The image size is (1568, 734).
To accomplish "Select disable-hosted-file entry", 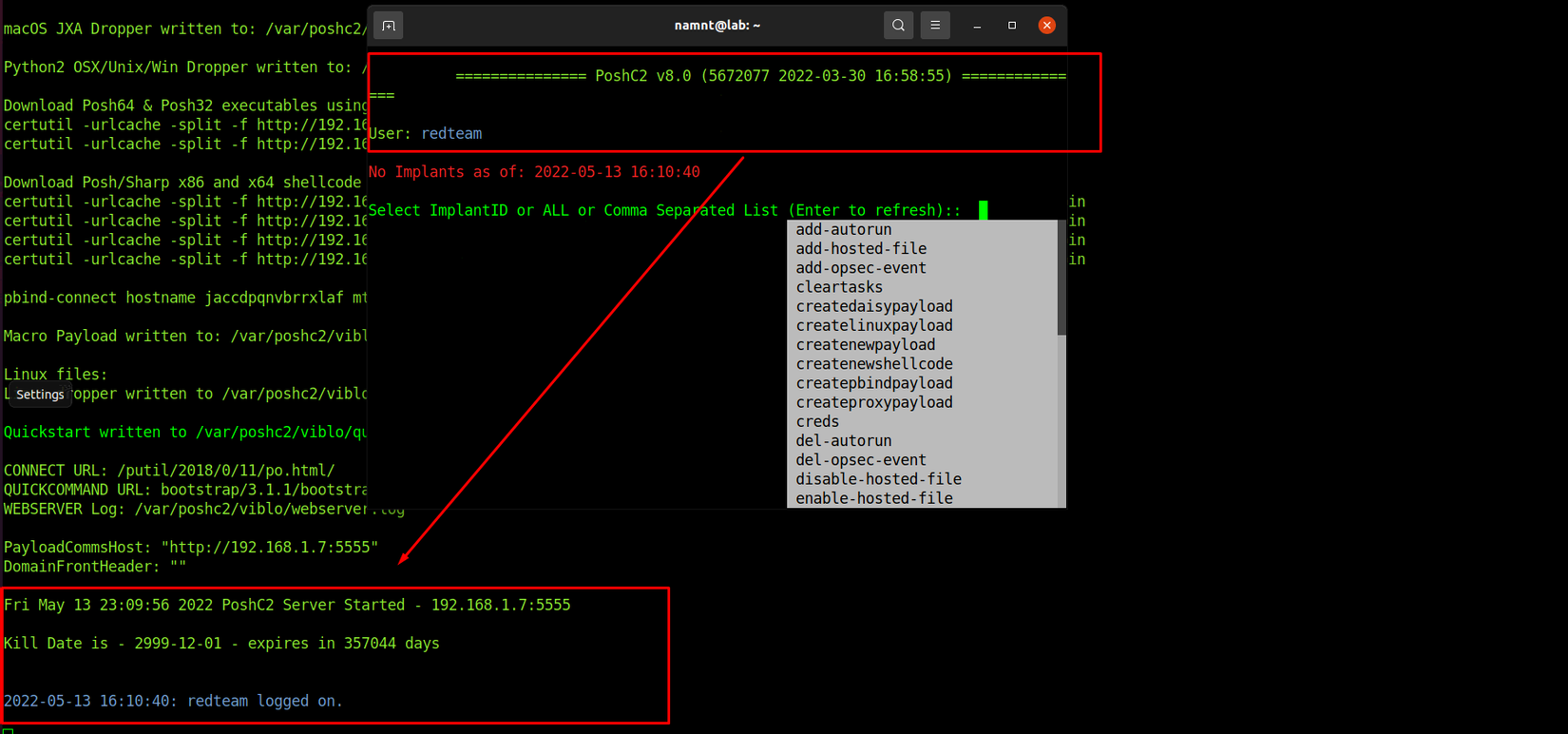I will point(922,479).
